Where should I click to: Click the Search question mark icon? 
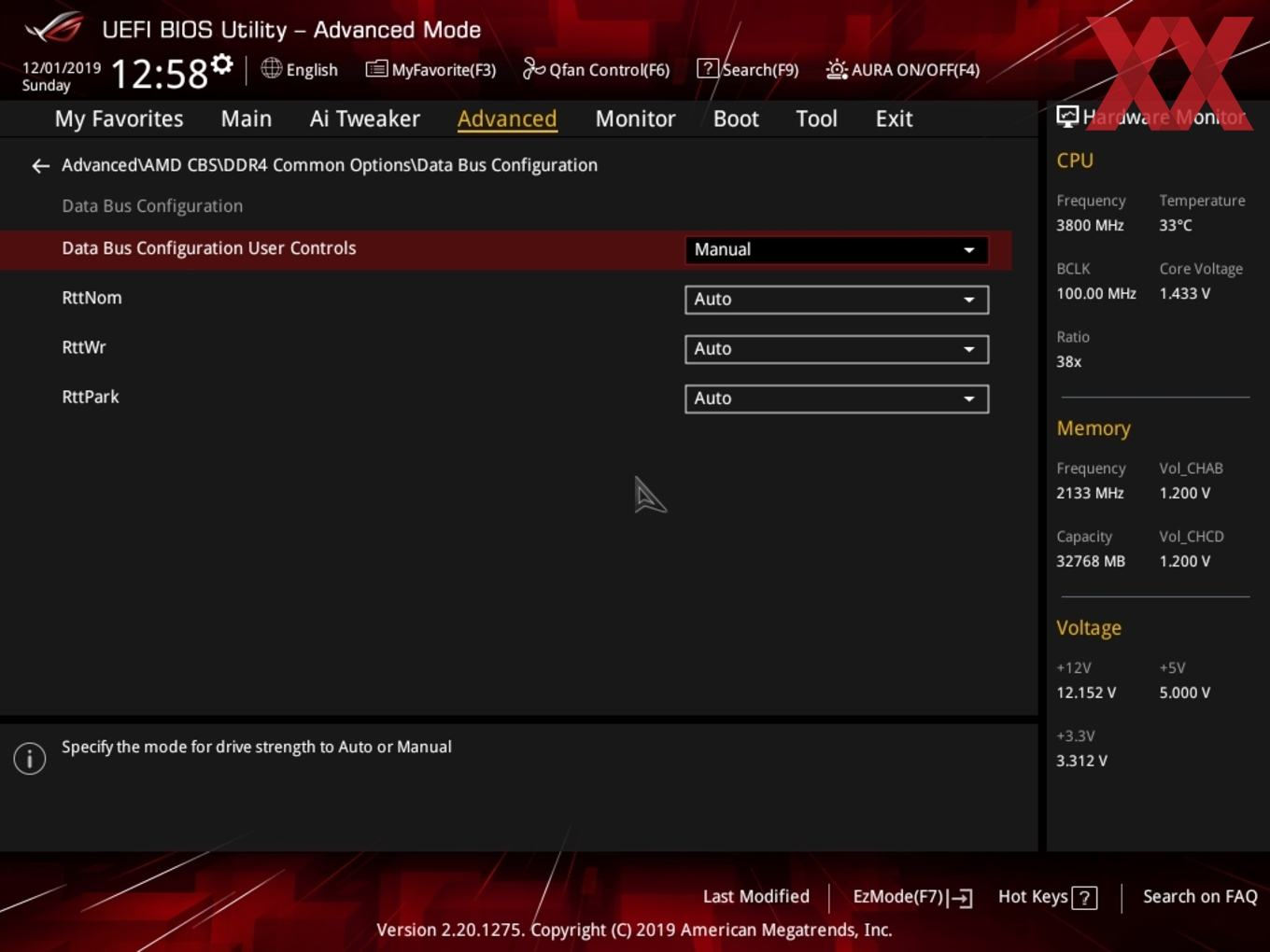point(708,68)
